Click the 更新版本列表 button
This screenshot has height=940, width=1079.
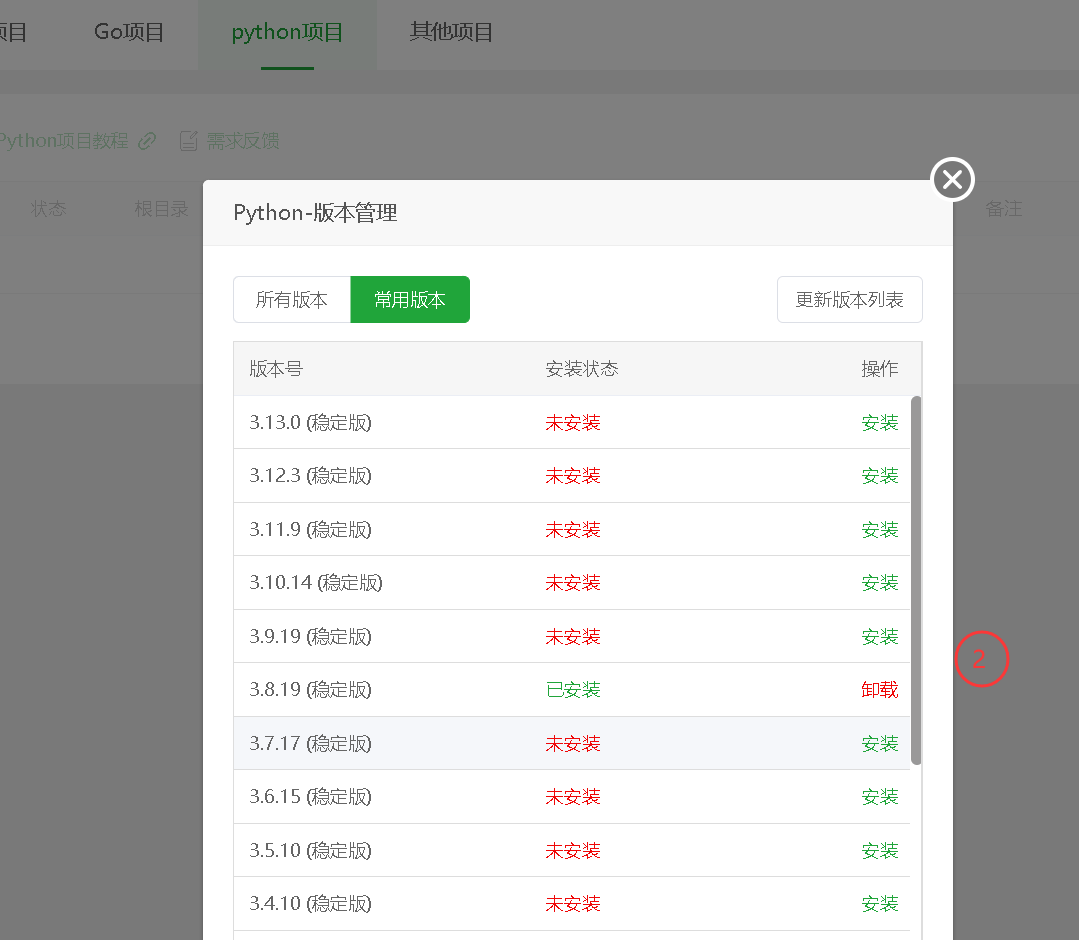(x=850, y=299)
